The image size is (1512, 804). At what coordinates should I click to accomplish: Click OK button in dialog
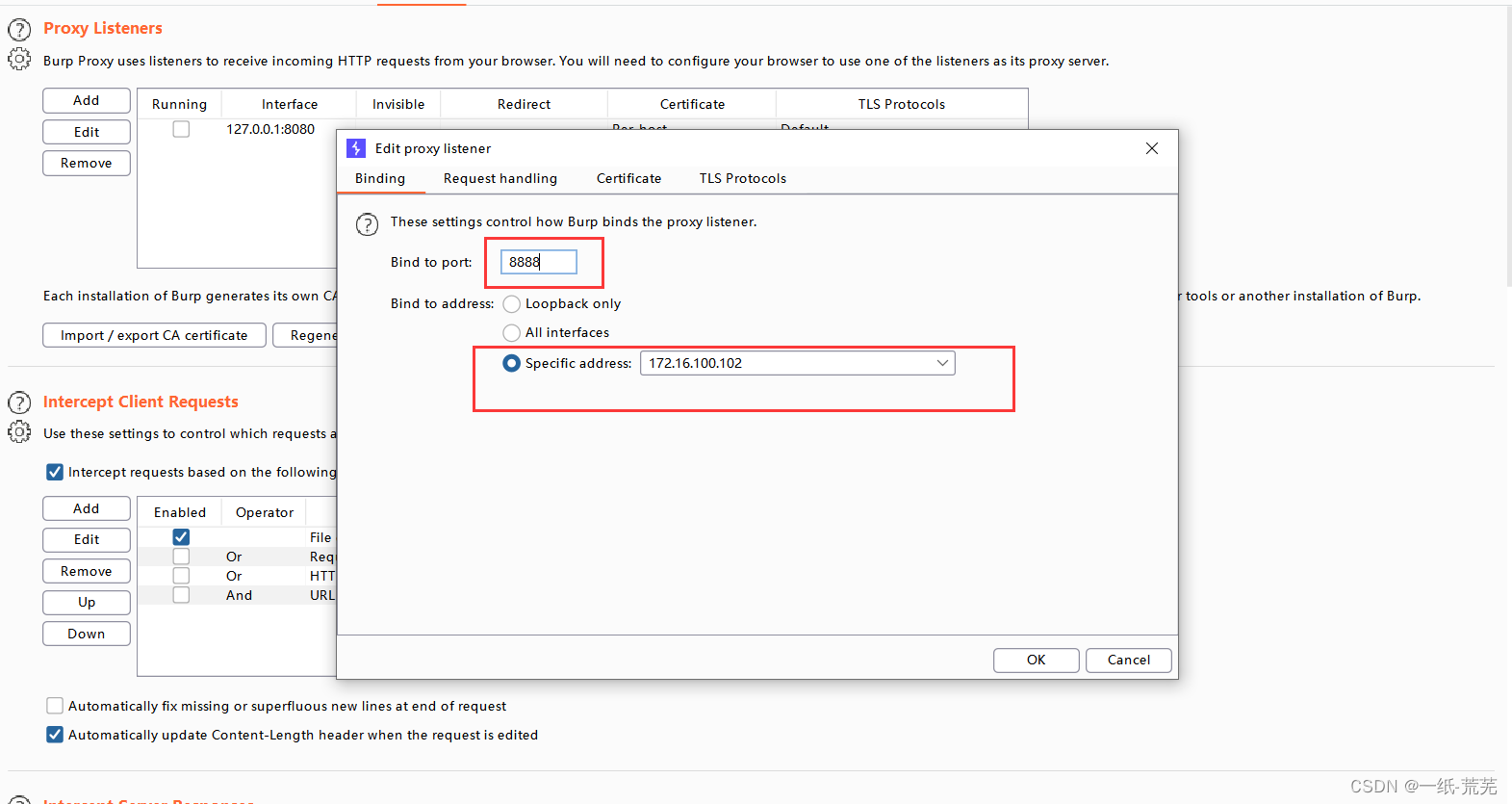(1036, 660)
